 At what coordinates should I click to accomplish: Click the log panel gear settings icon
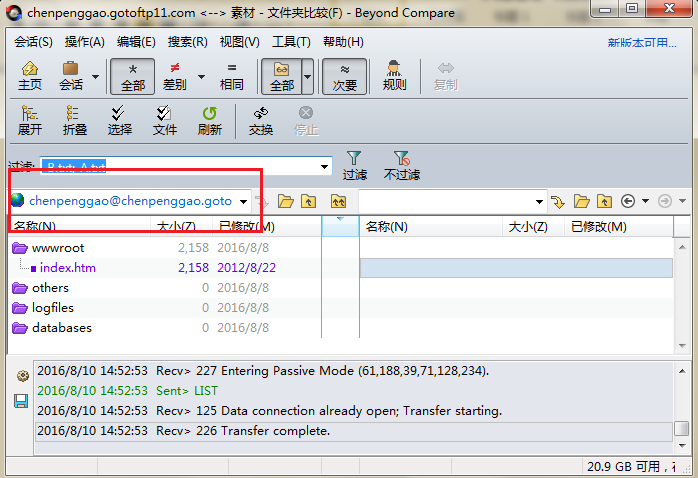pos(22,377)
